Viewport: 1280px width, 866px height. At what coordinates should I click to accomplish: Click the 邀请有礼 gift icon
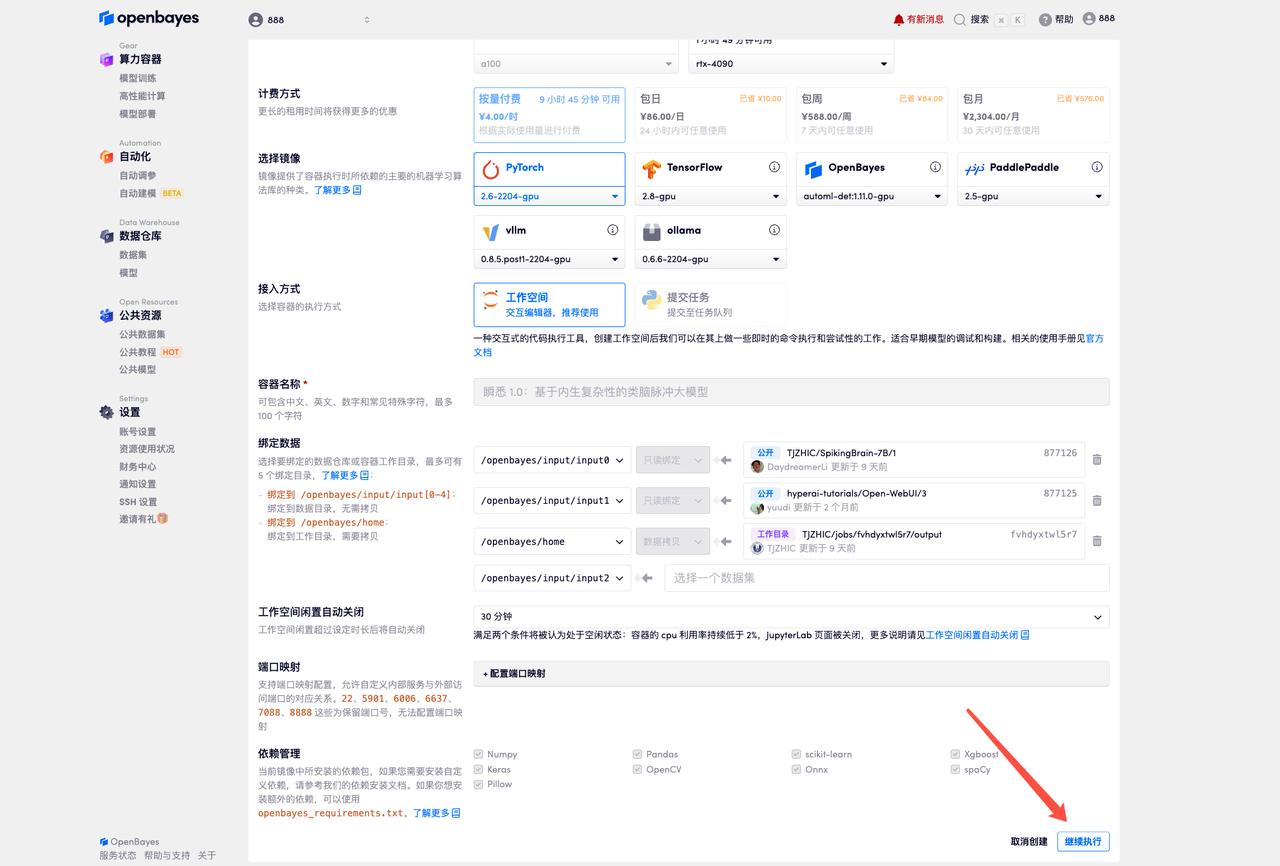tap(162, 519)
